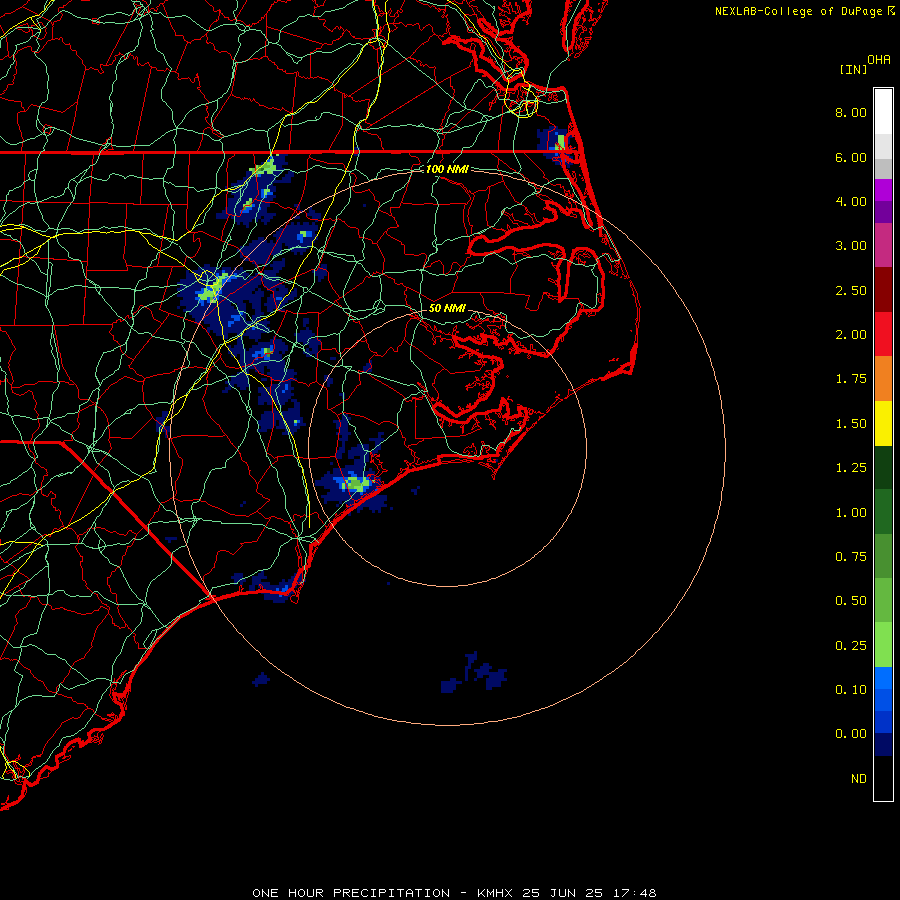Click the 2.00 legend value
This screenshot has width=900, height=900.
[x=851, y=335]
